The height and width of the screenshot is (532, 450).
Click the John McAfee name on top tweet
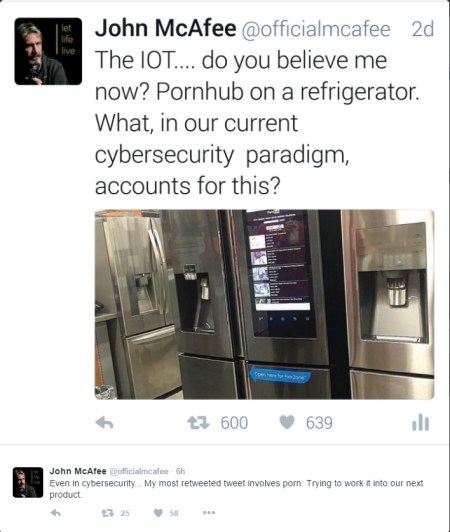click(x=166, y=28)
